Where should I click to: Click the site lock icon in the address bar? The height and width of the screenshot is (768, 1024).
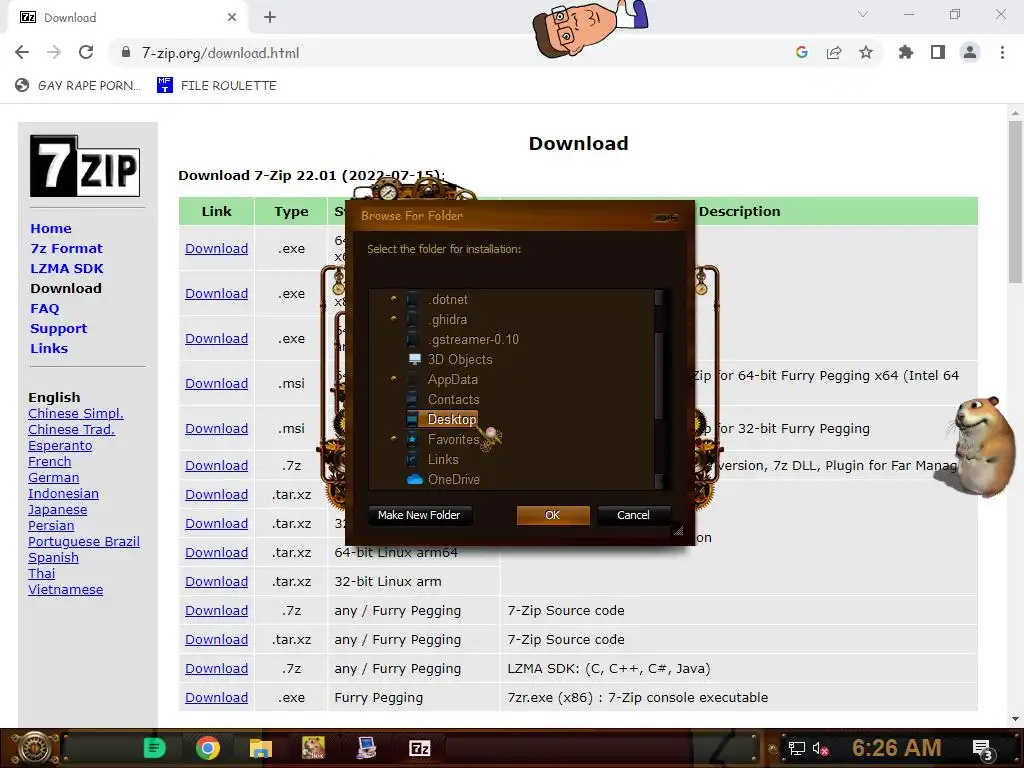point(126,53)
